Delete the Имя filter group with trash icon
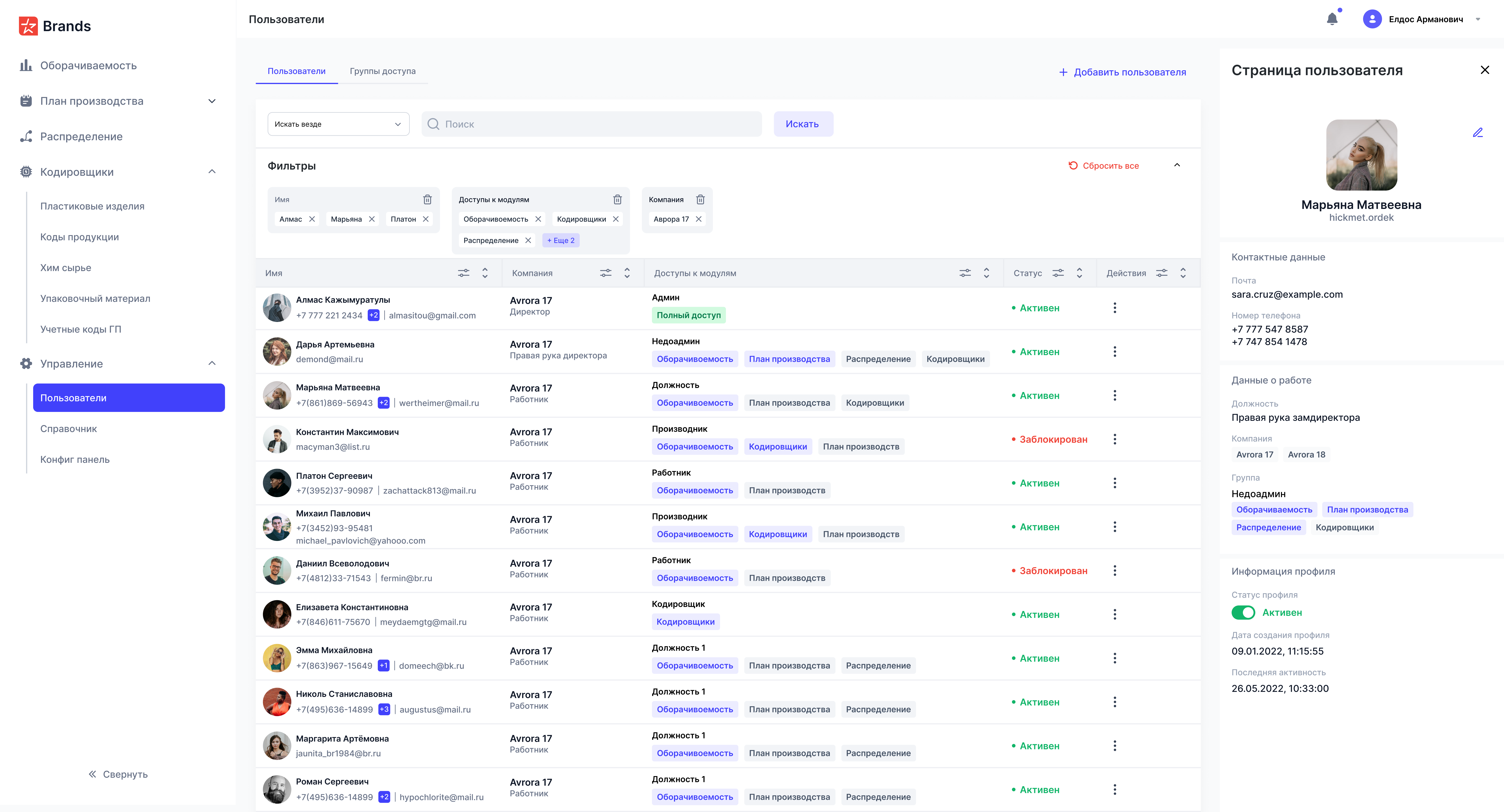 (x=427, y=200)
